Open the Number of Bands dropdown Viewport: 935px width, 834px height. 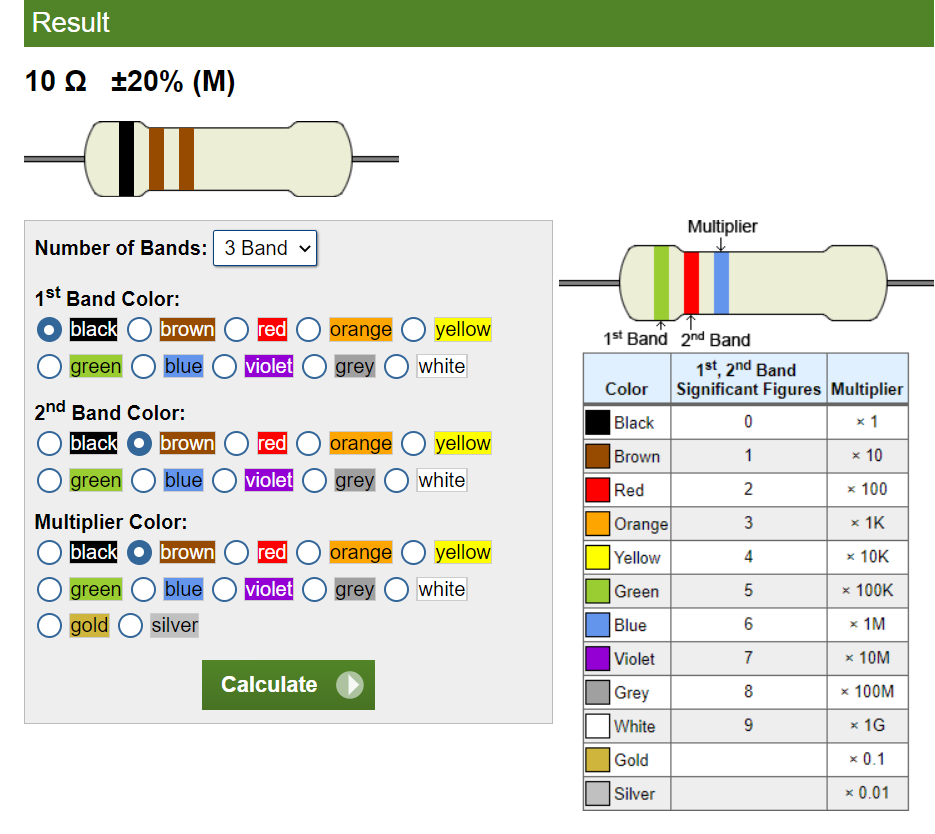[x=265, y=248]
